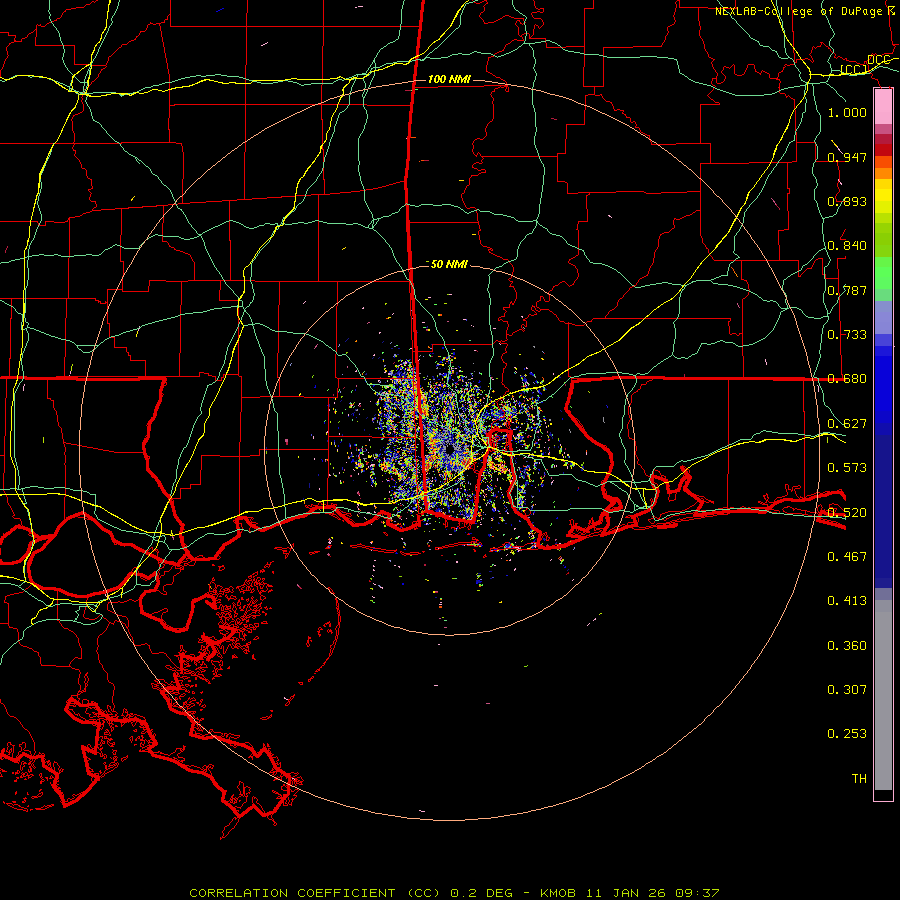Click the 0.627 legend value

(x=847, y=424)
